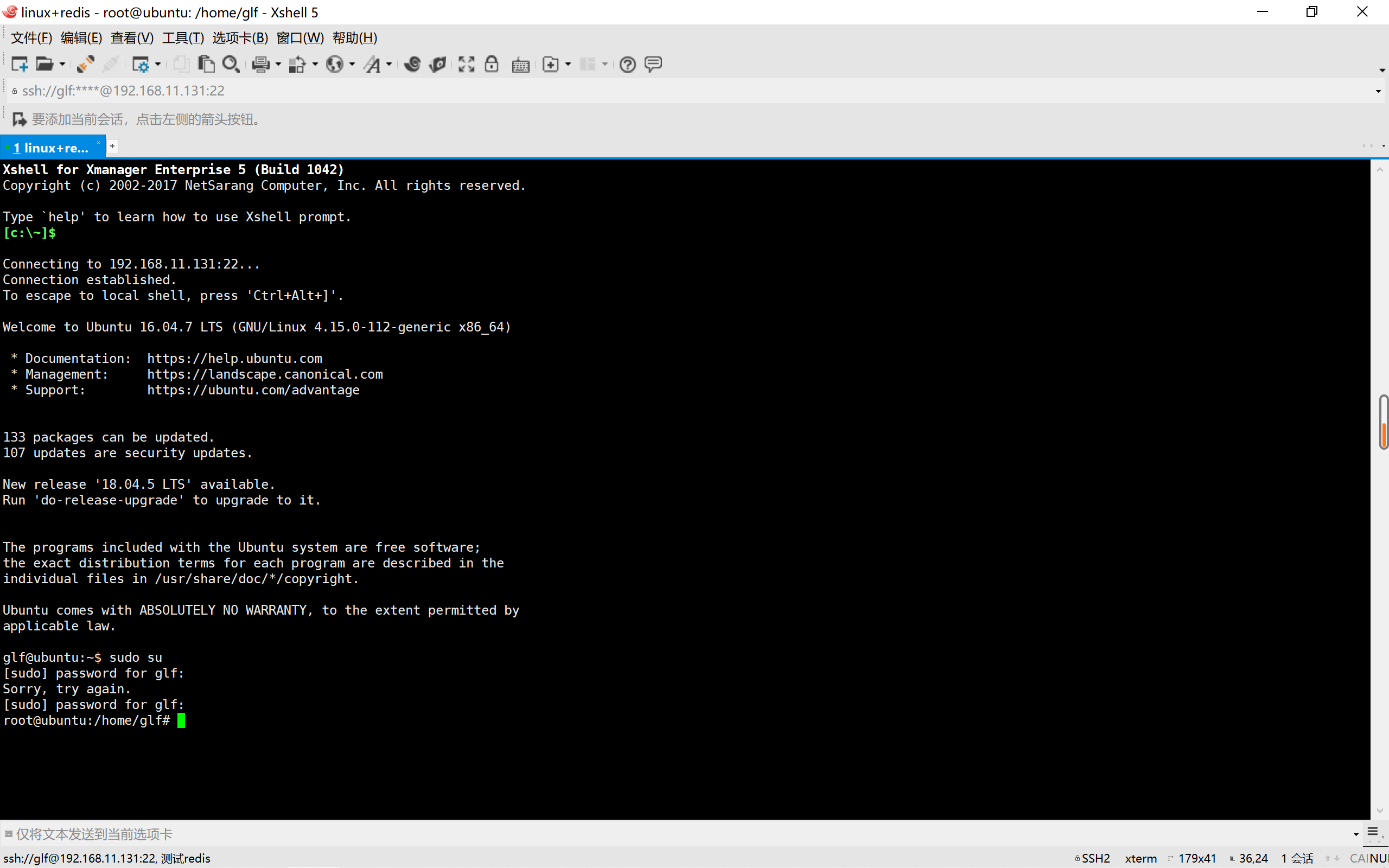Click the new tab plus button

pyautogui.click(x=112, y=146)
